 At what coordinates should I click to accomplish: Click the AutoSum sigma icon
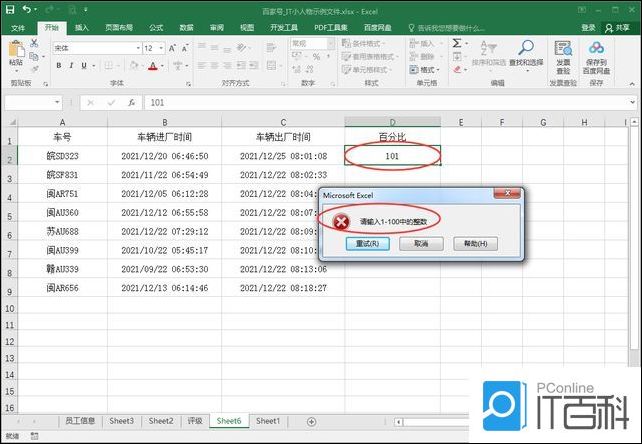point(457,44)
